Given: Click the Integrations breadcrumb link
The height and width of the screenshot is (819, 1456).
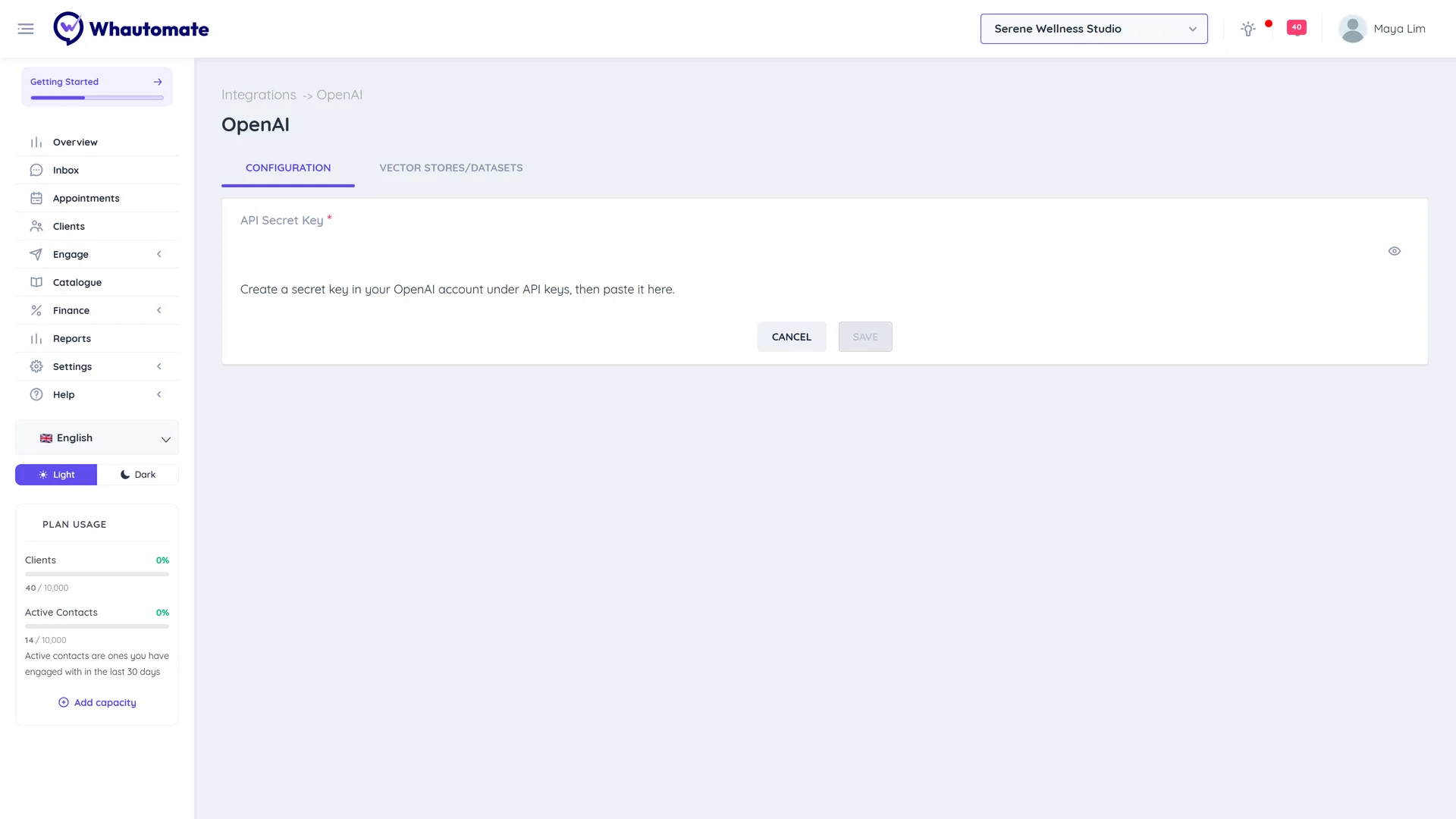Looking at the screenshot, I should 259,95.
